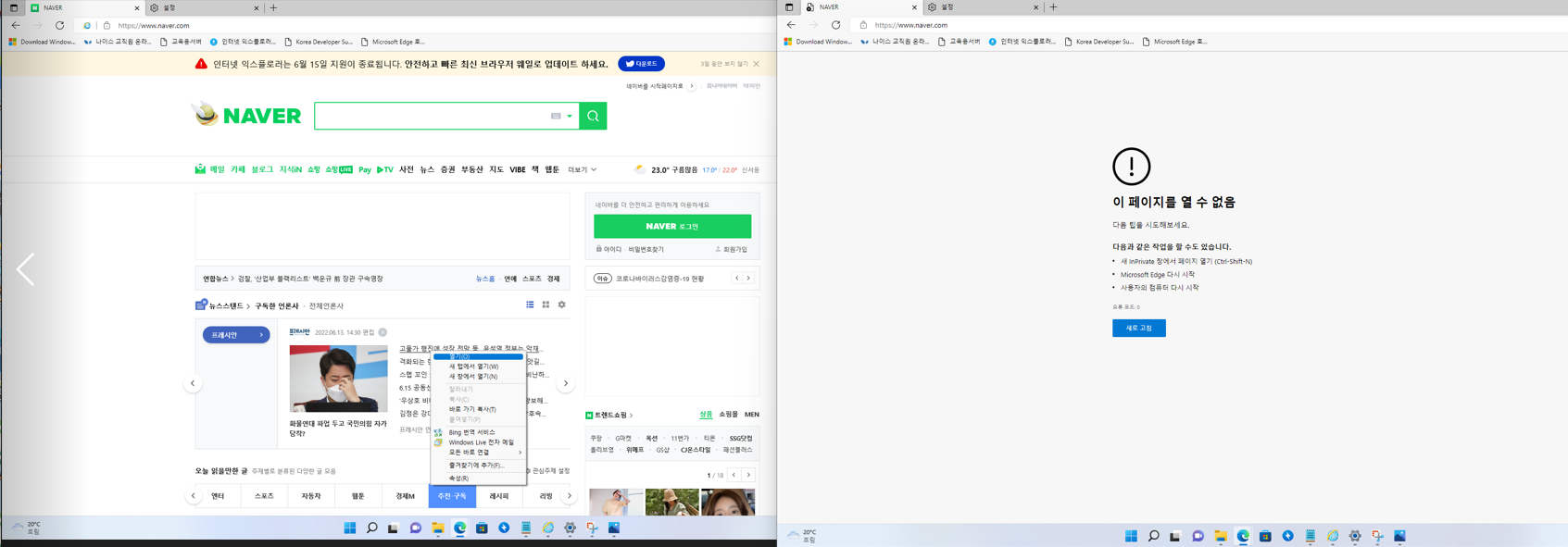
Task: Go to next issue using right arrow beside 코로나바이러스
Action: 749,278
